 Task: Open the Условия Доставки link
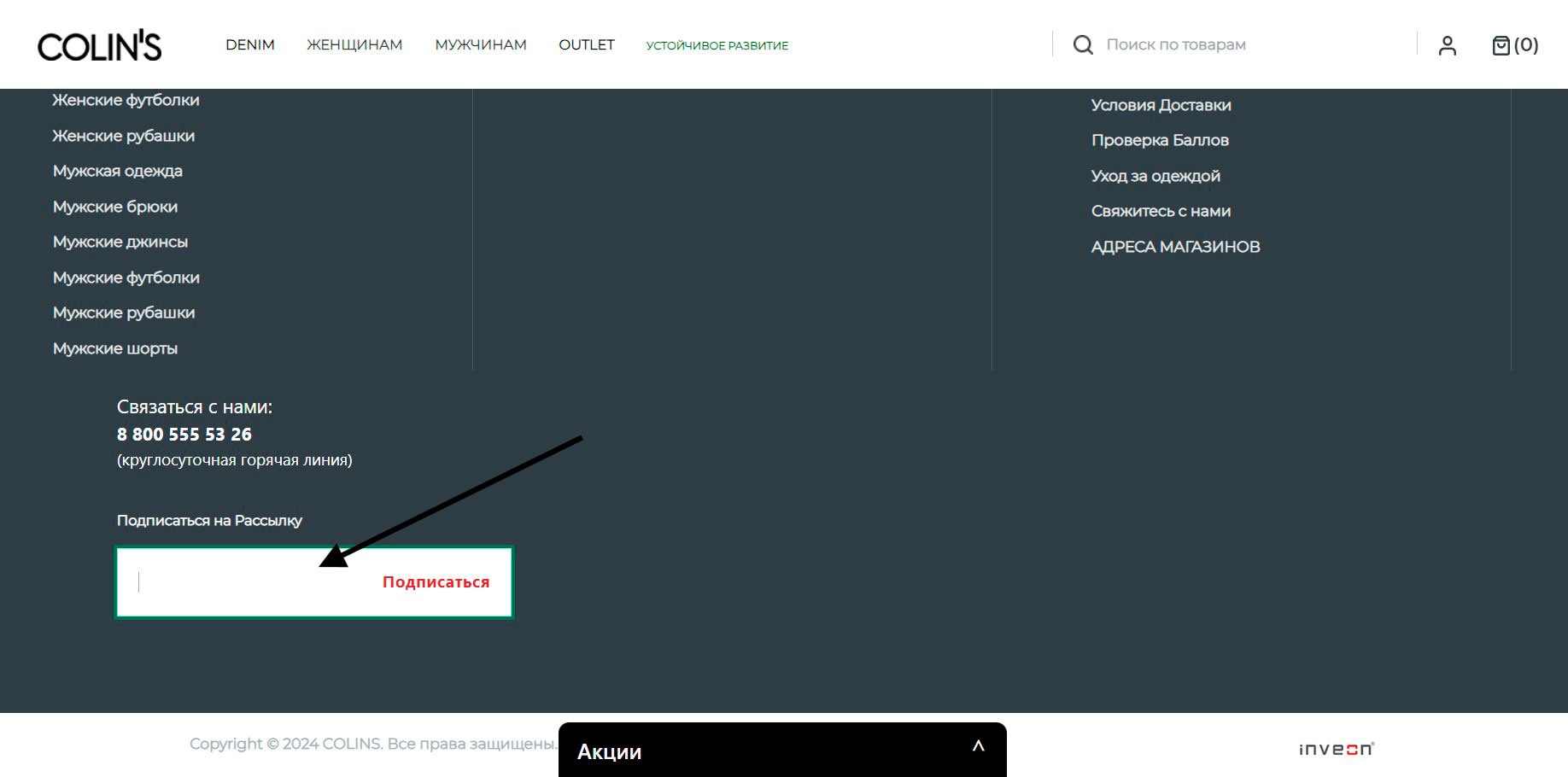tap(1161, 105)
